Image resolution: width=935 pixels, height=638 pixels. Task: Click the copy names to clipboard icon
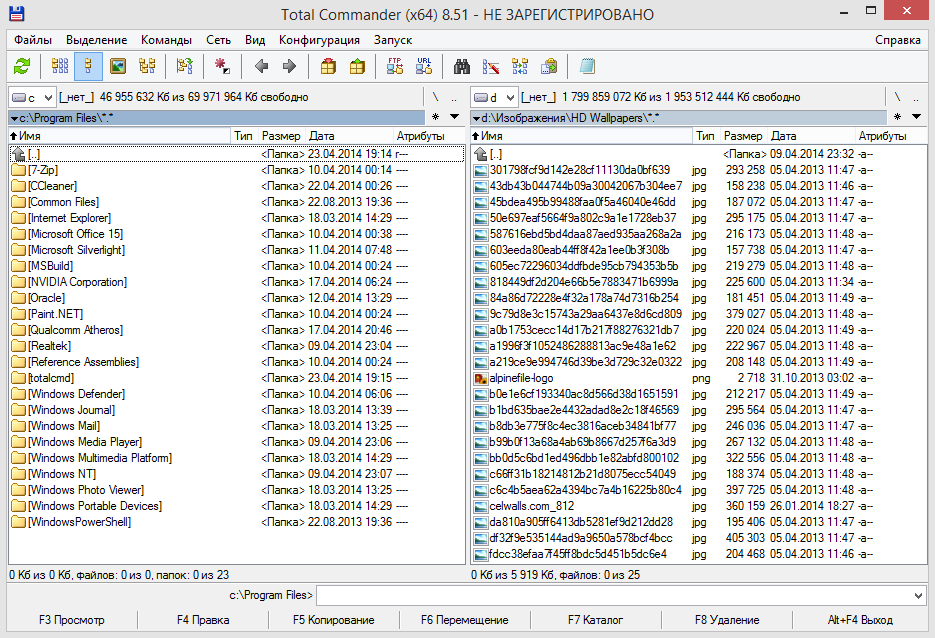click(549, 66)
